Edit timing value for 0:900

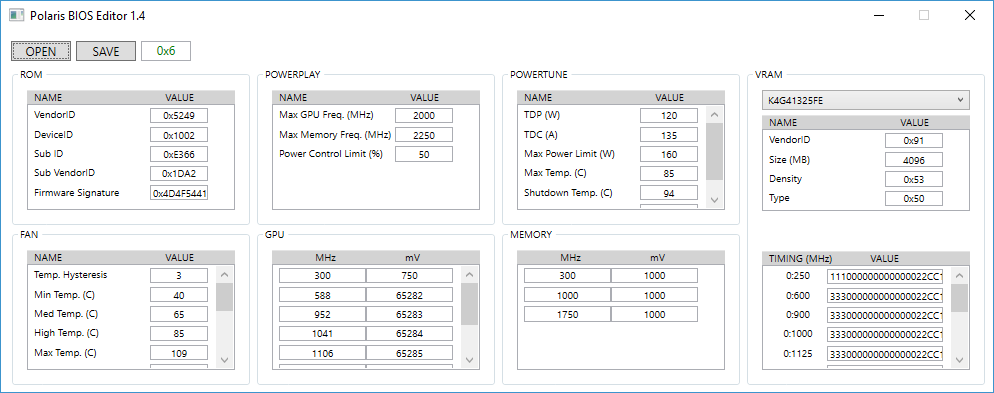point(885,315)
